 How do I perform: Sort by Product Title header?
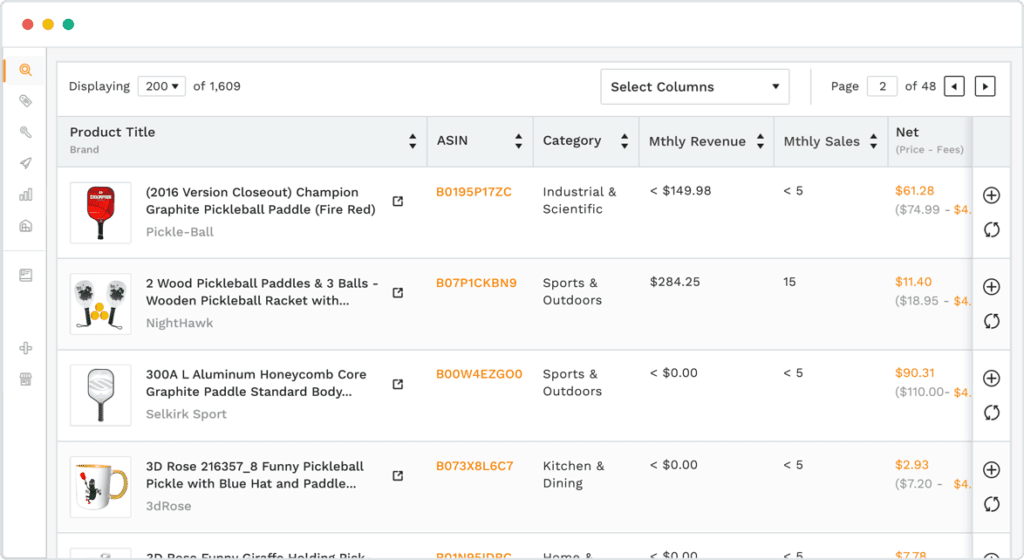click(412, 142)
